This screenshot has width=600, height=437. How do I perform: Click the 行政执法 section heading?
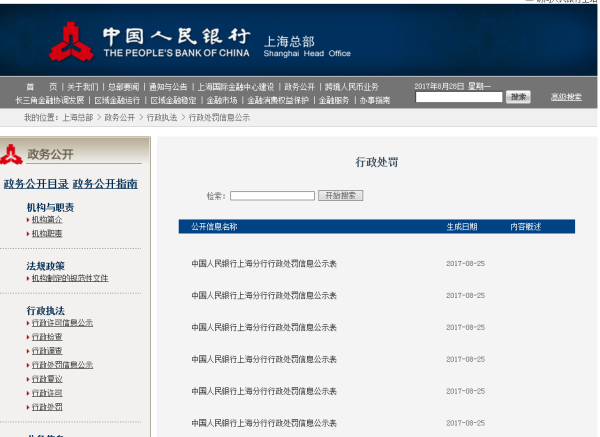(46, 311)
